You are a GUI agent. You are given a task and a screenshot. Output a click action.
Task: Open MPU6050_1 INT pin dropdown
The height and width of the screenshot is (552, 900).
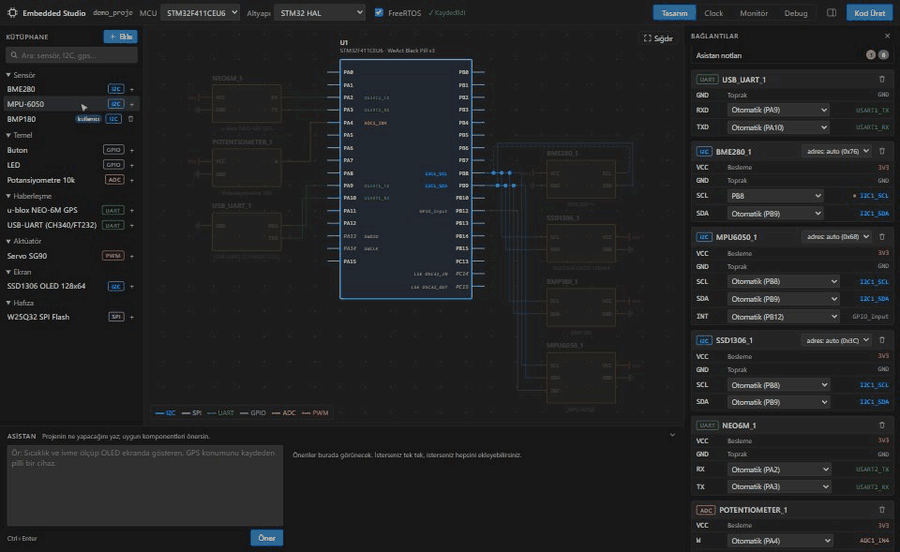click(x=783, y=317)
